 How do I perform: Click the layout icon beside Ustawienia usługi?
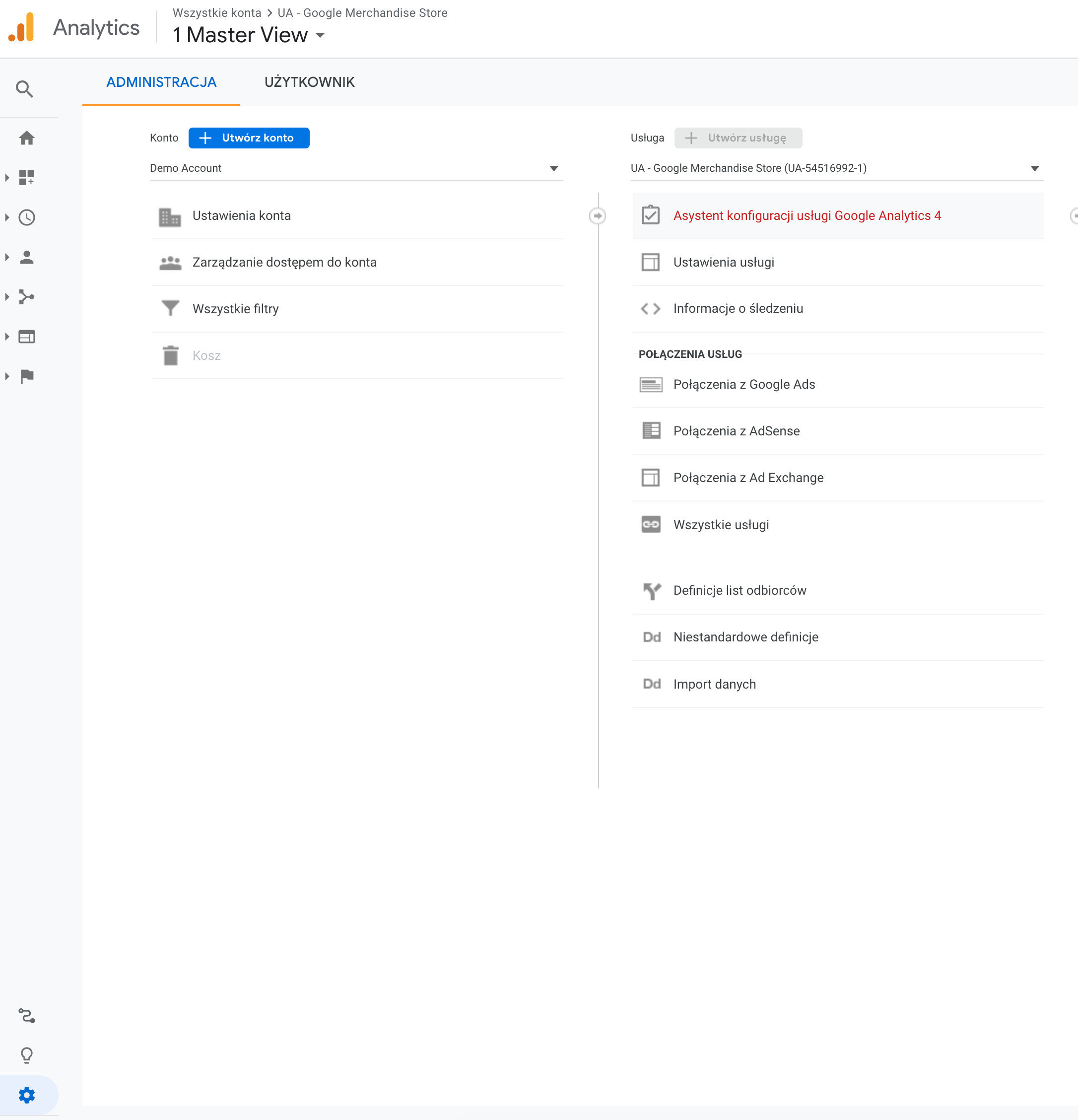650,262
